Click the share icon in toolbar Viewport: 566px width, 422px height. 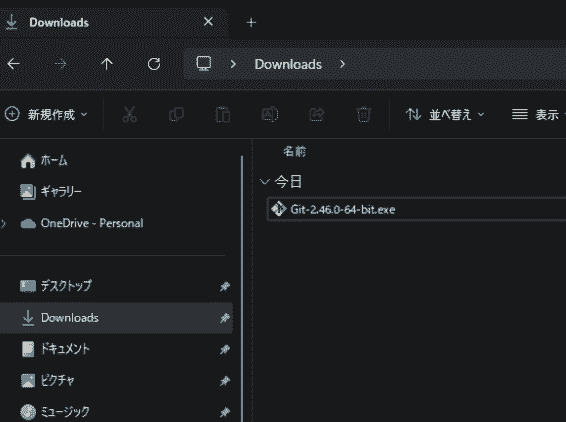click(x=317, y=114)
